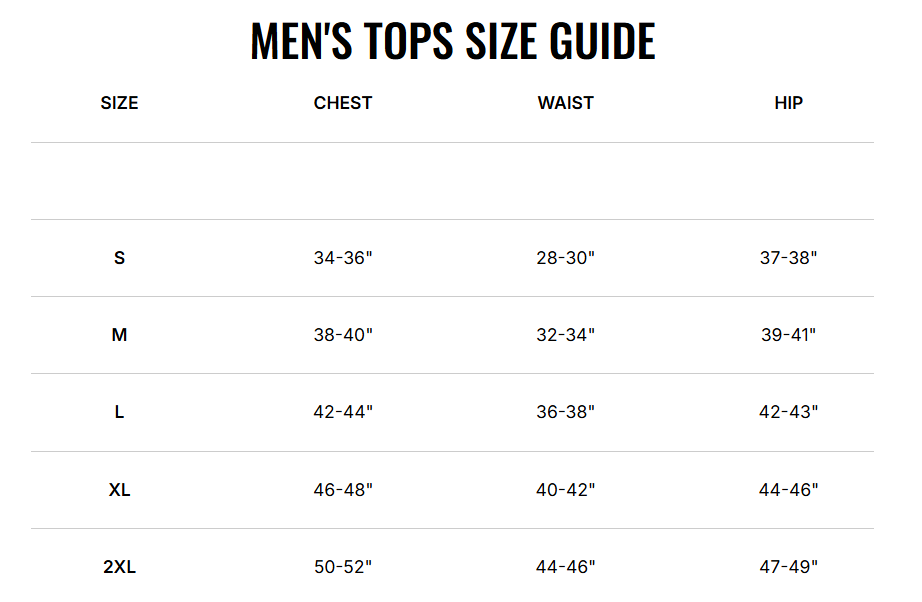Select the 42-44" chest measurement

tap(343, 412)
